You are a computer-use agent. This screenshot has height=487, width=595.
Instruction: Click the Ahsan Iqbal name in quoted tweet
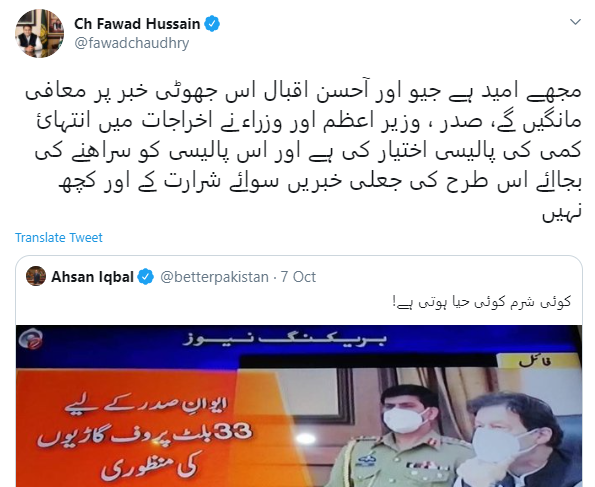click(92, 277)
